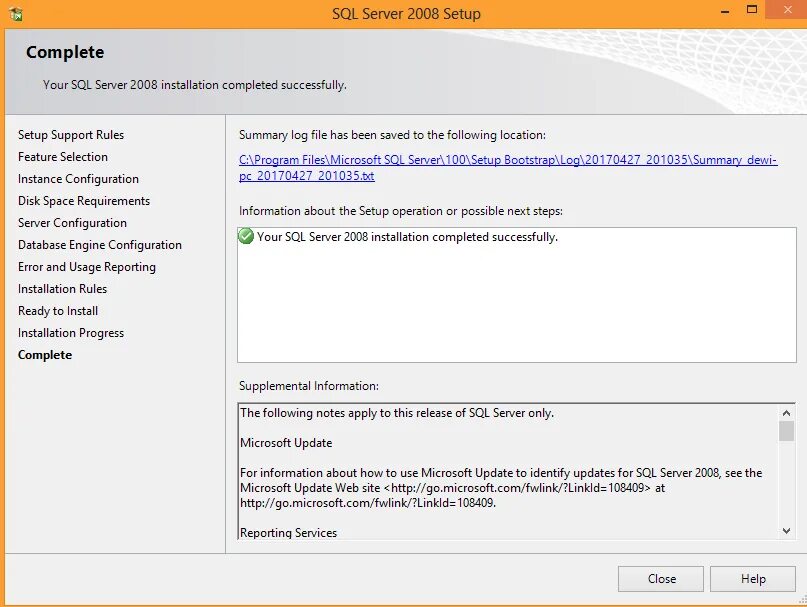The image size is (807, 607).
Task: Click the SQL Server setup icon in title bar
Action: pyautogui.click(x=15, y=14)
